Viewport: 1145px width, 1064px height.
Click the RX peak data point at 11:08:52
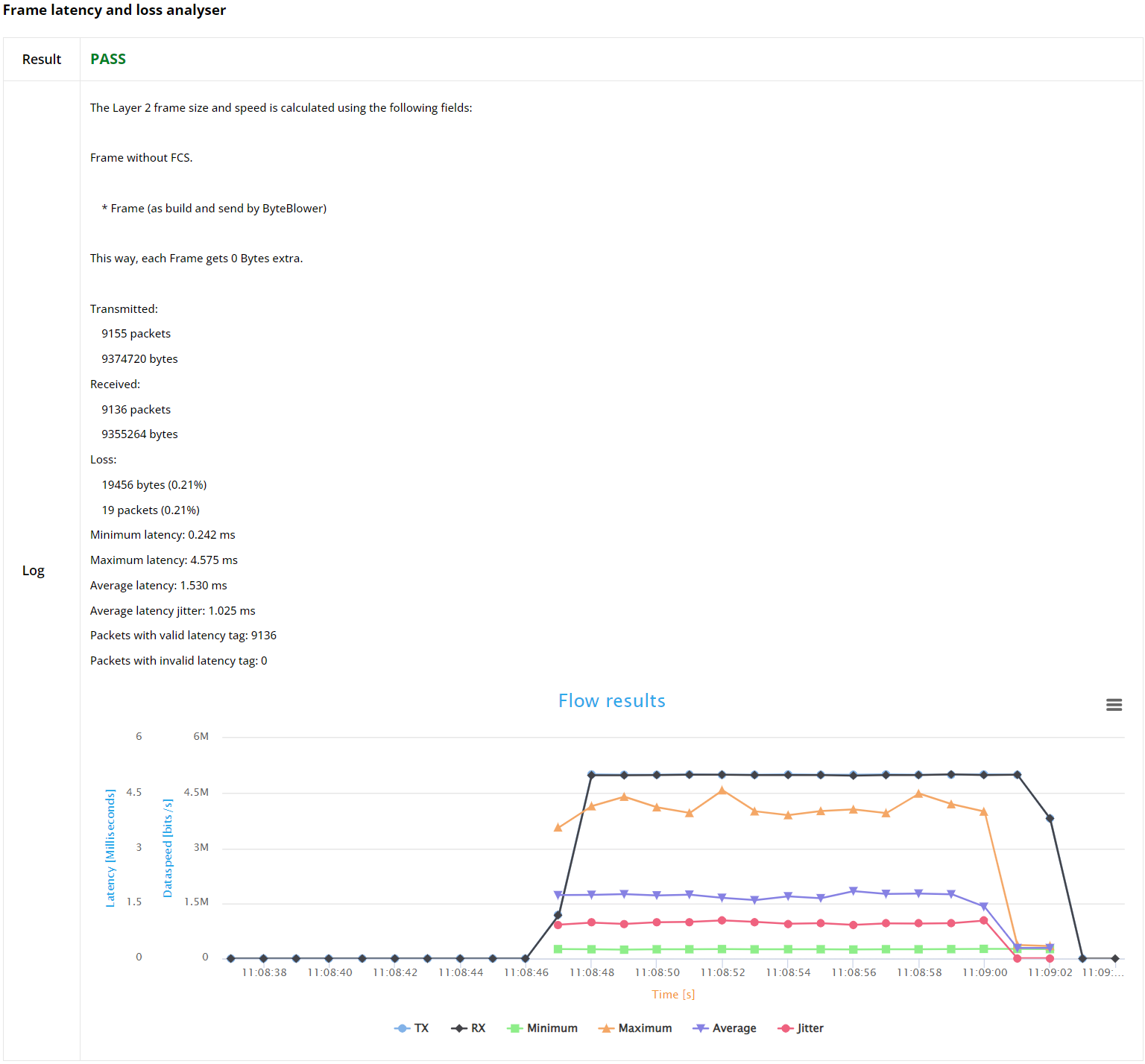point(722,774)
